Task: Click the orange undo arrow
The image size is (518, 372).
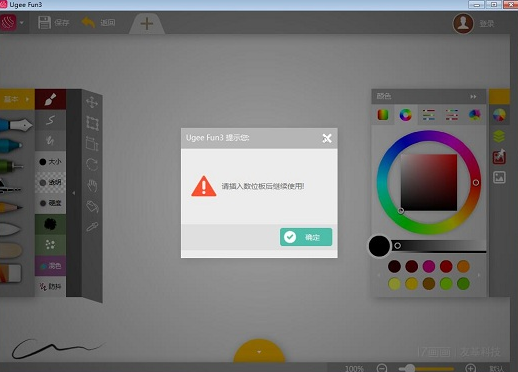Action: (88, 22)
